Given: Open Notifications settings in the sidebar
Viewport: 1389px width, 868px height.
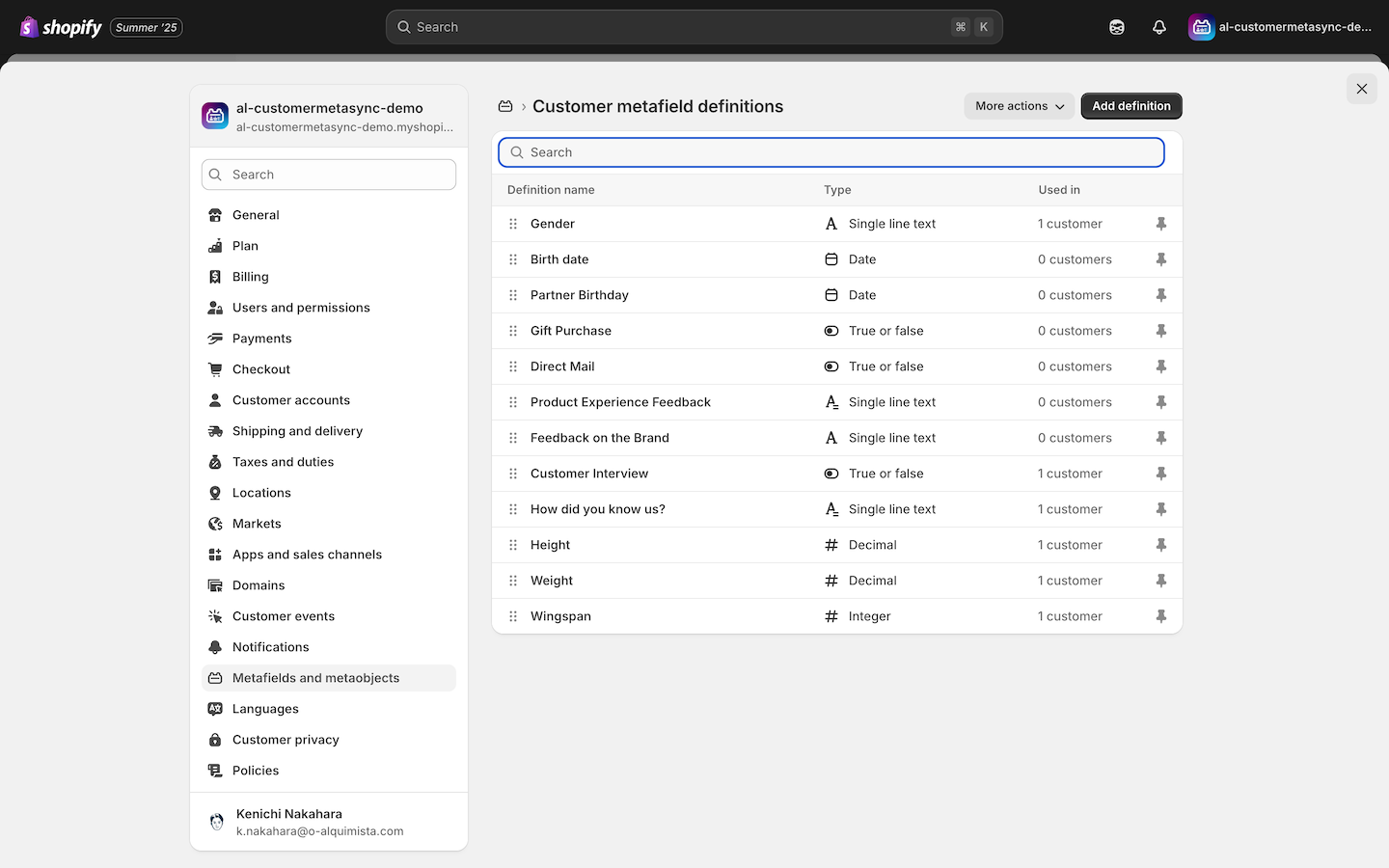Looking at the screenshot, I should point(329,647).
